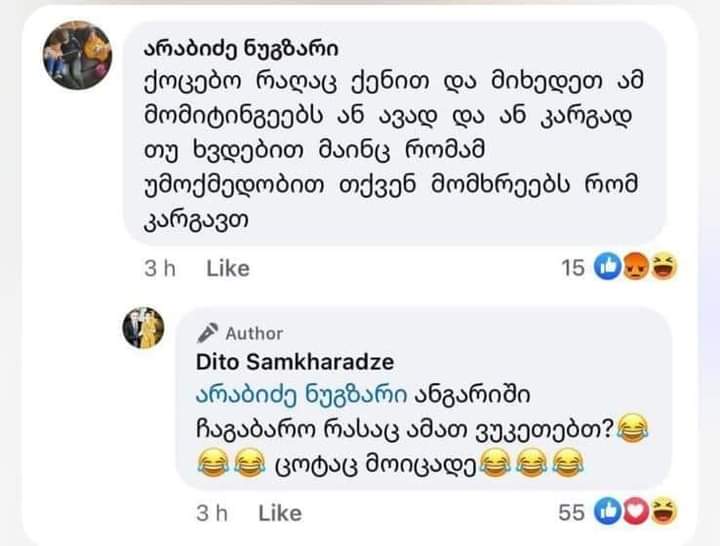Viewport: 720px width, 546px height.
Task: View the 15 reactions count on first comment
Action: pyautogui.click(x=573, y=268)
